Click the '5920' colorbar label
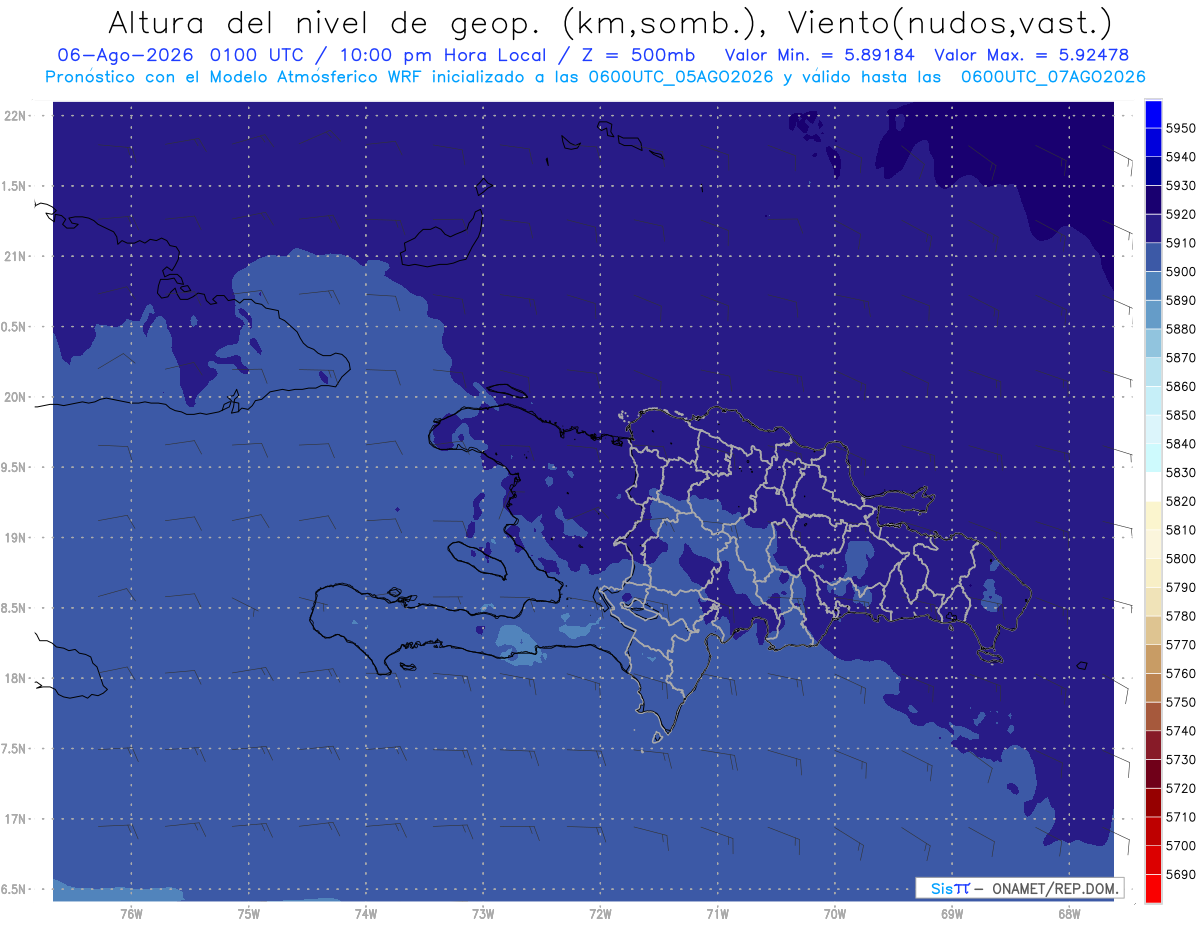Viewport: 1200px width, 927px height. (x=1181, y=214)
